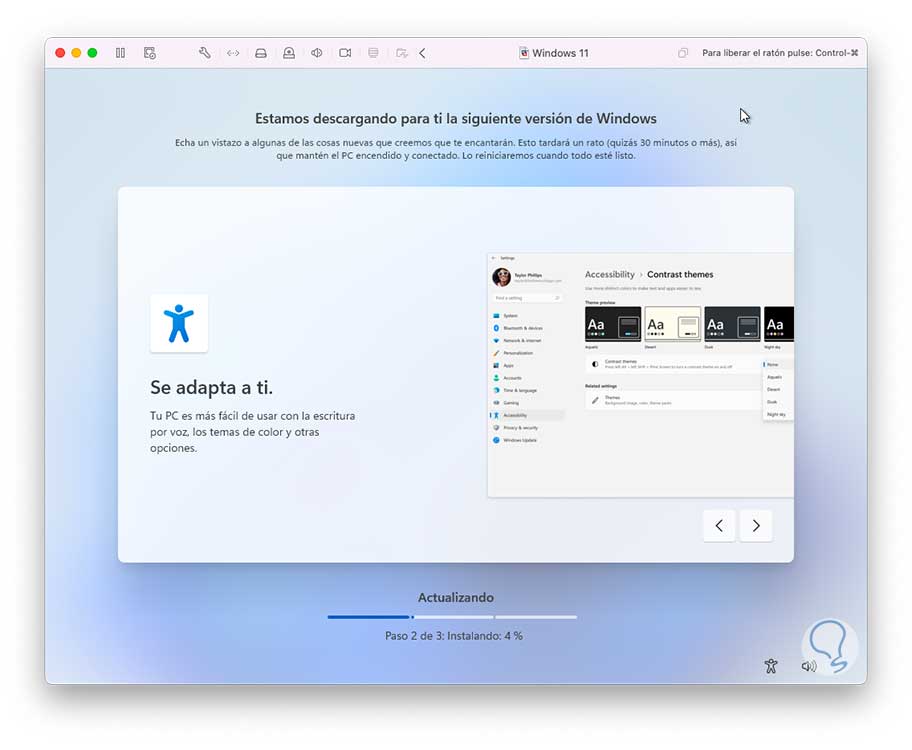This screenshot has width=912, height=750.
Task: Click the mouse release hint text in titlebar
Action: point(780,53)
